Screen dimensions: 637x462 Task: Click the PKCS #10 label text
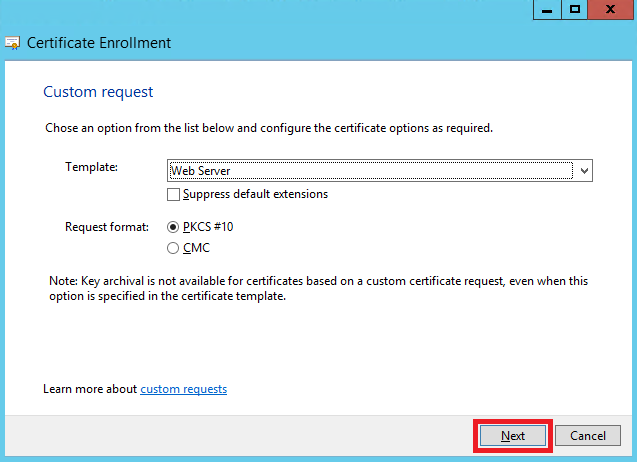click(x=208, y=227)
